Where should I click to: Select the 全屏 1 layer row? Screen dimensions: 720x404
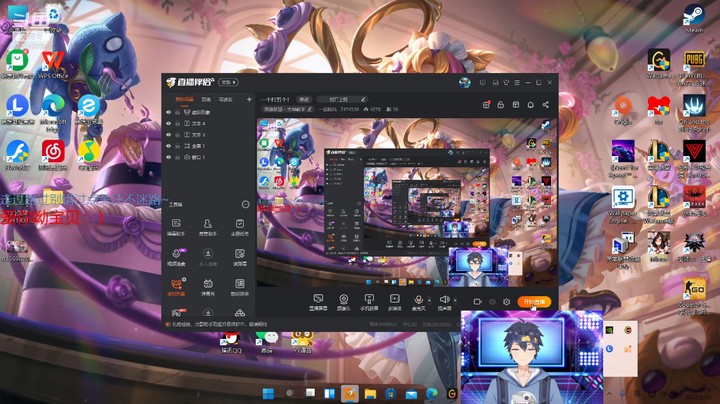[209, 146]
